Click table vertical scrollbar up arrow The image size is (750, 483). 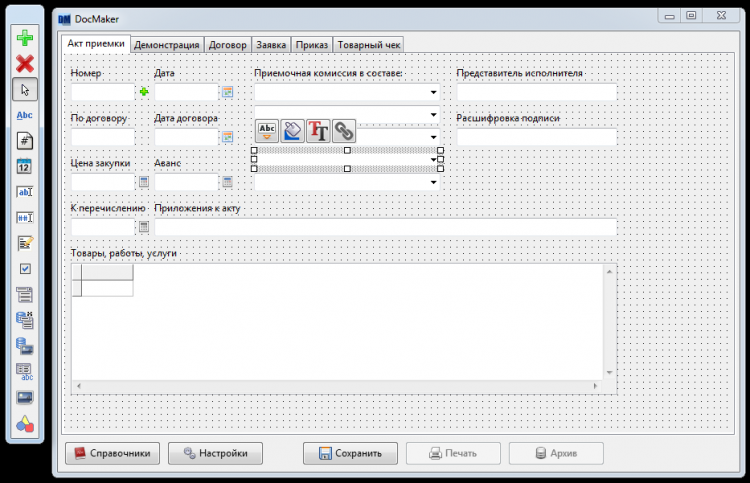(x=609, y=271)
